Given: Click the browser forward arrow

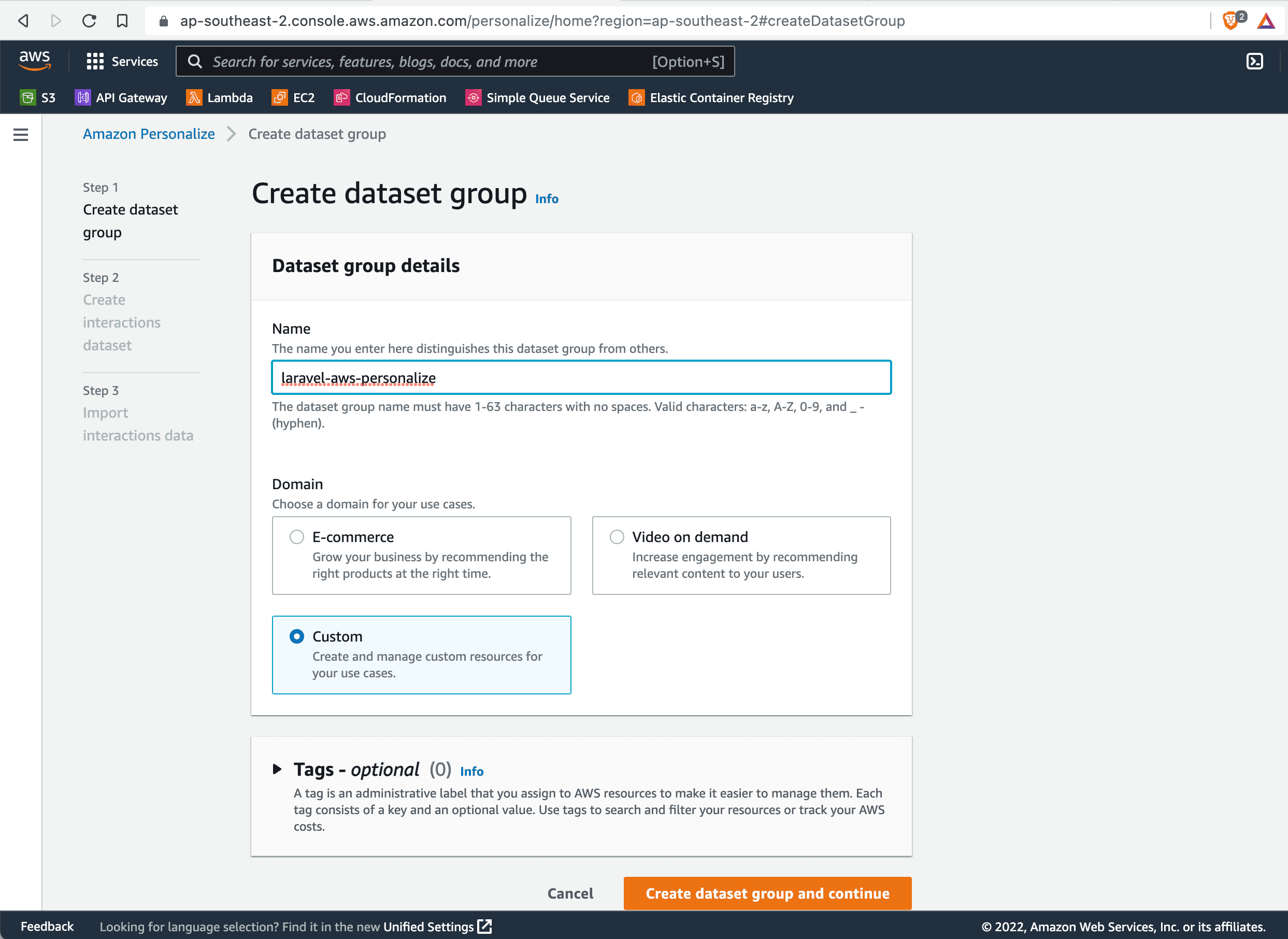Looking at the screenshot, I should [x=55, y=21].
